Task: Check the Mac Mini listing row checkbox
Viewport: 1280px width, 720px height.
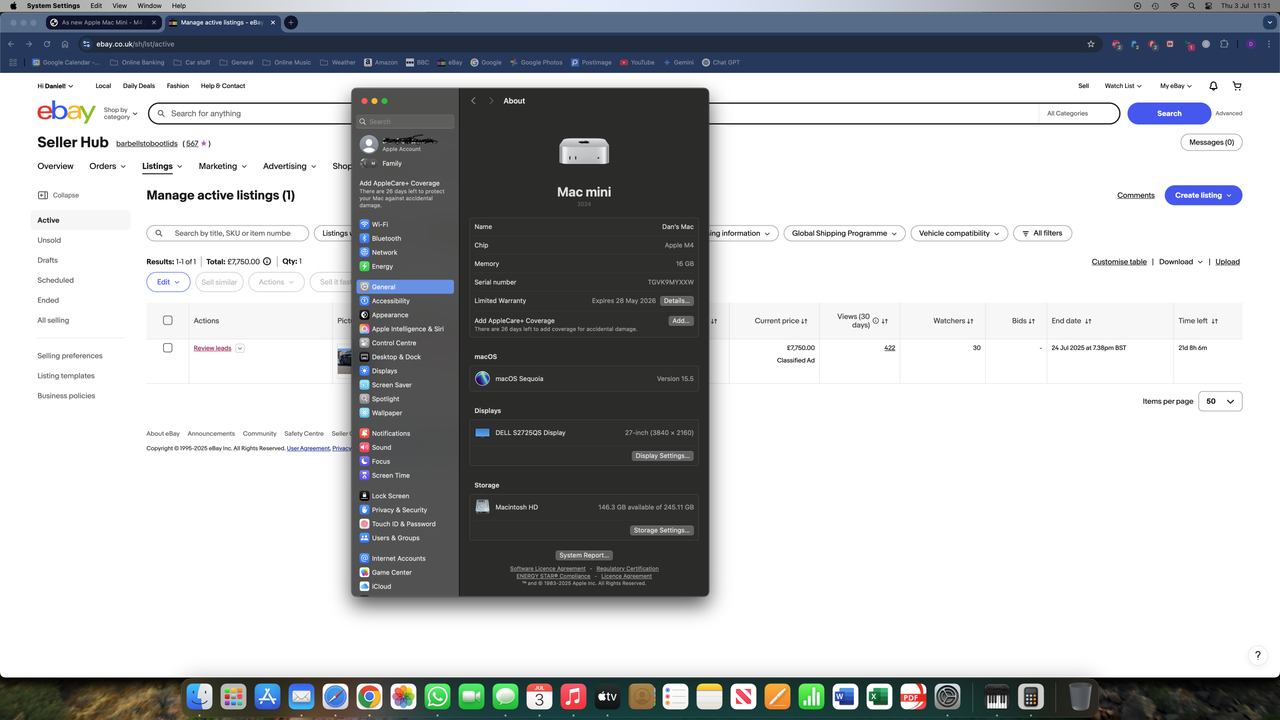Action: click(168, 347)
